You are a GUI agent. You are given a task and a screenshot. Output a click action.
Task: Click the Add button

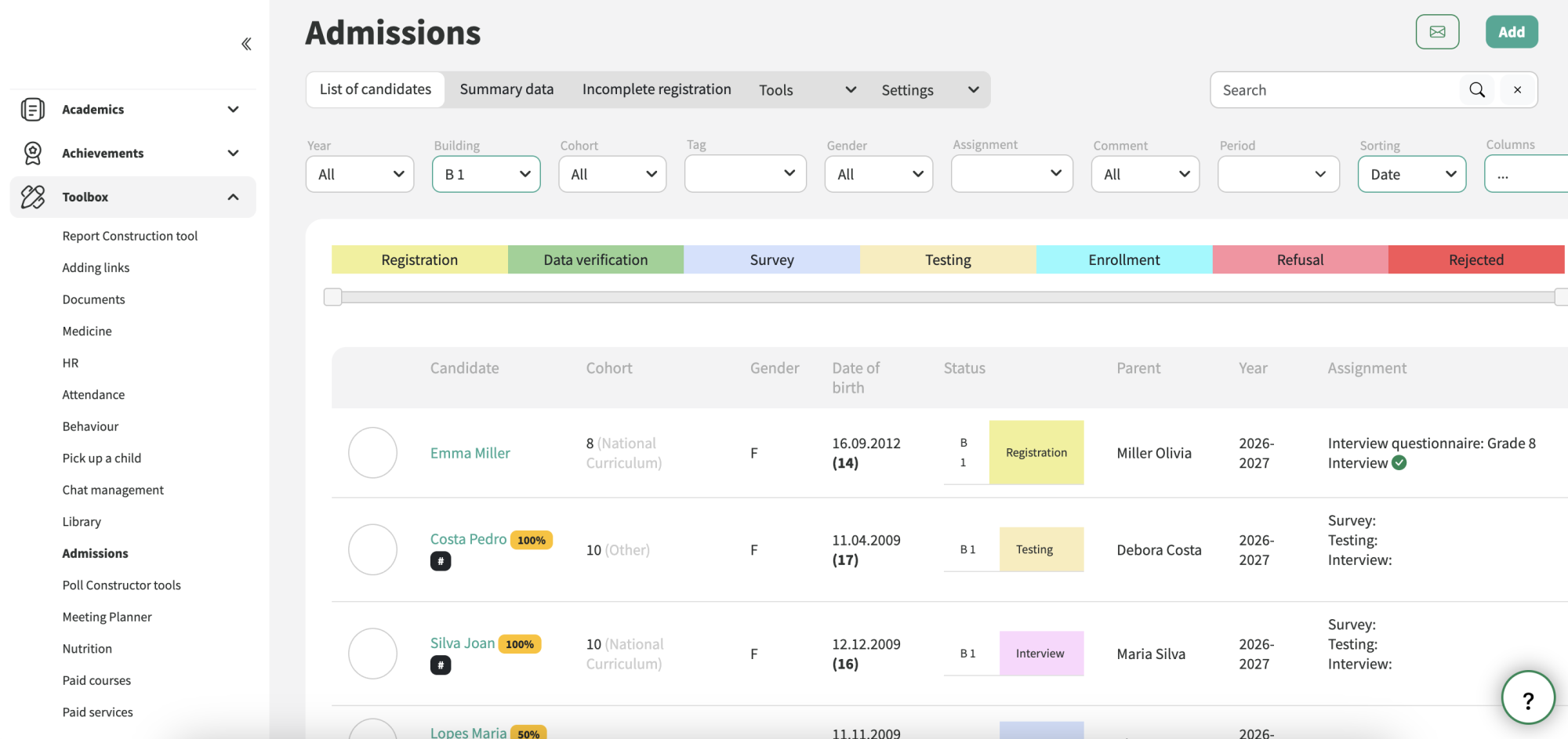pyautogui.click(x=1512, y=32)
